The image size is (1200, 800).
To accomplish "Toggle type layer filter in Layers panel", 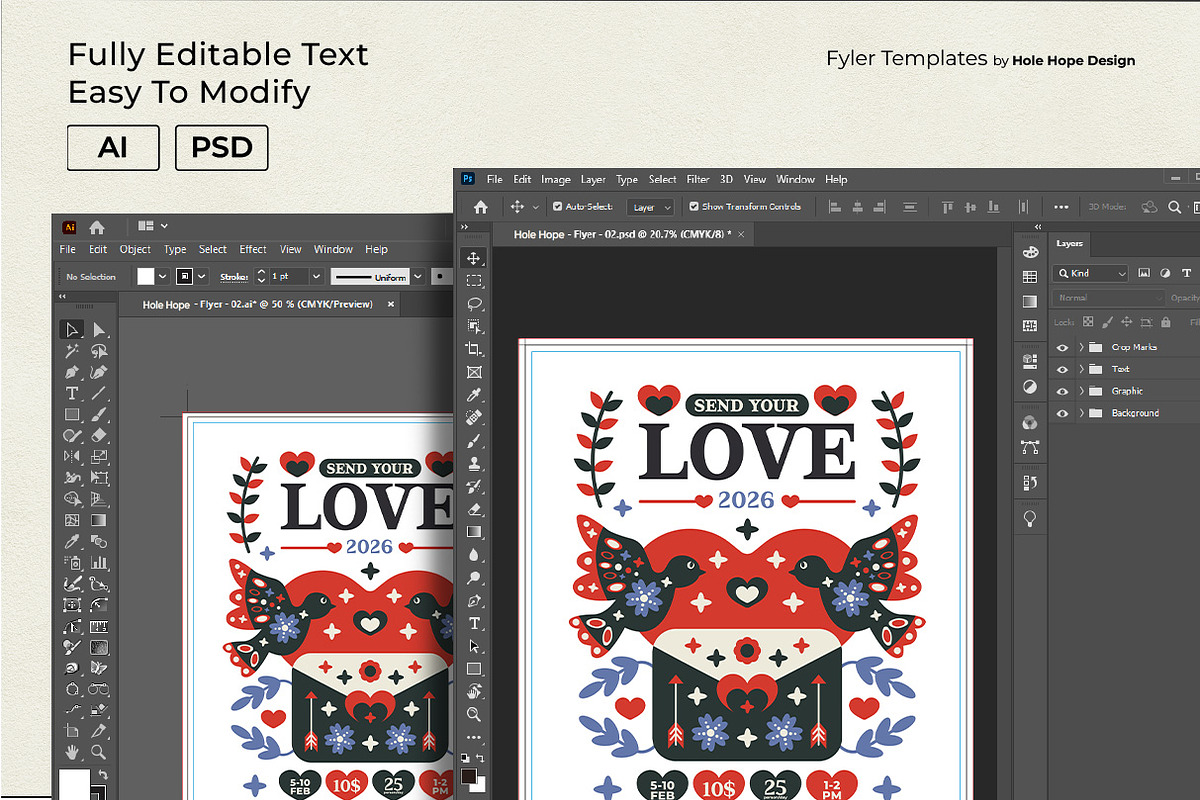I will pos(1187,273).
